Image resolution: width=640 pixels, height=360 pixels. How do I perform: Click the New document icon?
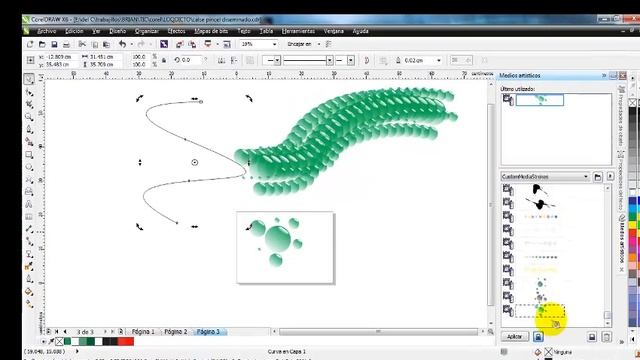pos(30,44)
